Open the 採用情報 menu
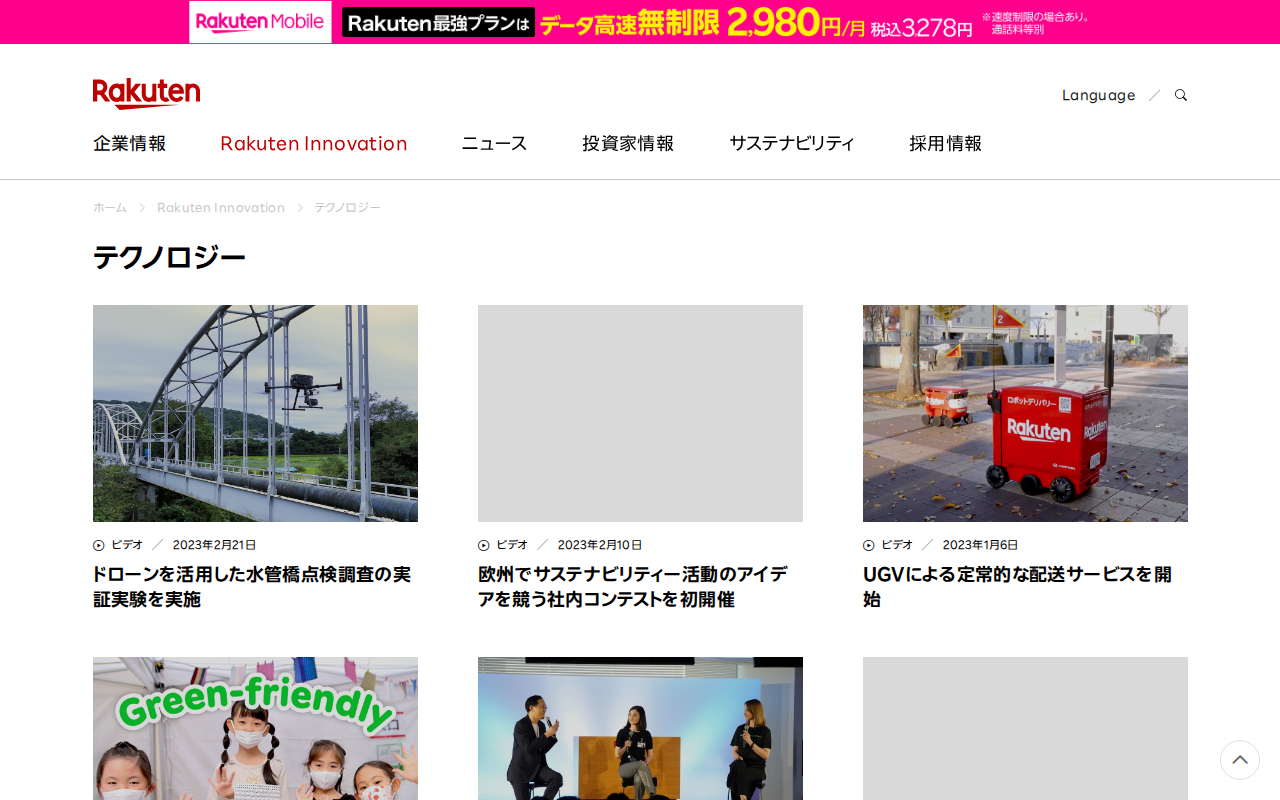This screenshot has width=1280, height=800. (x=946, y=143)
